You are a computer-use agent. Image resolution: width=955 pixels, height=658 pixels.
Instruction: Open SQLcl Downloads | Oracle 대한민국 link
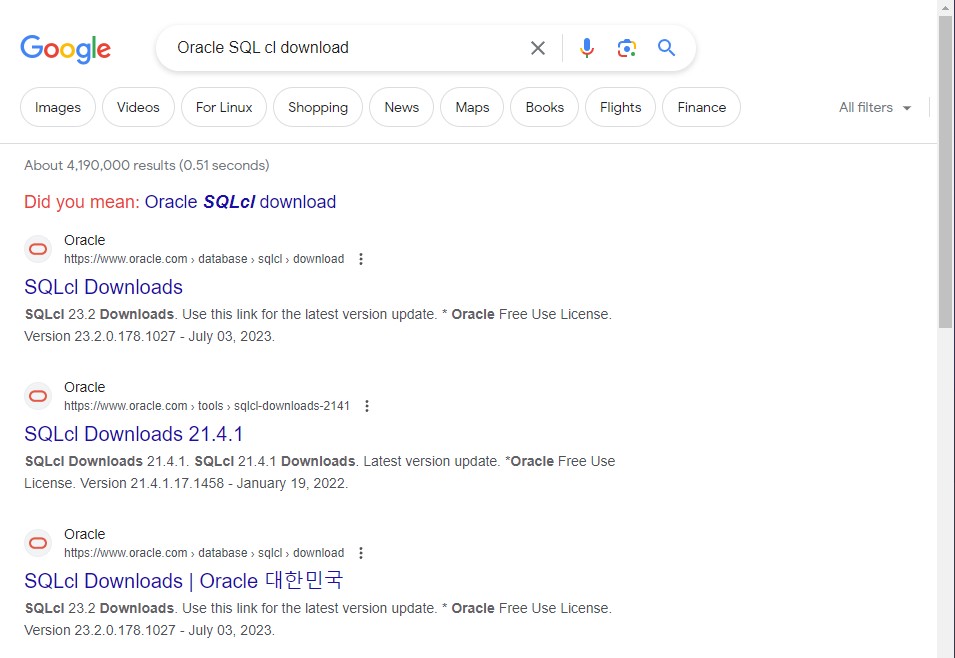(x=183, y=581)
